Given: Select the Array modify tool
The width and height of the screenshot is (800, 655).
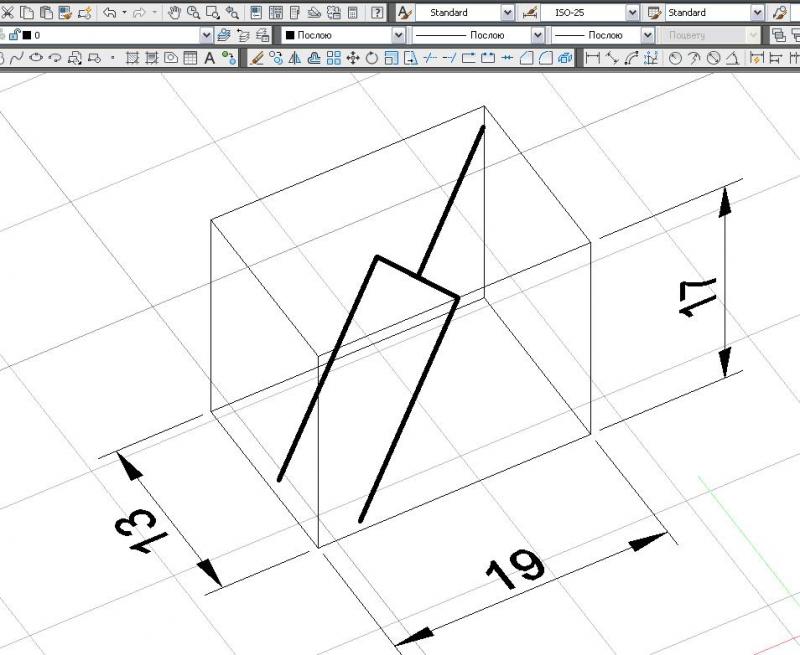Looking at the screenshot, I should 334,58.
